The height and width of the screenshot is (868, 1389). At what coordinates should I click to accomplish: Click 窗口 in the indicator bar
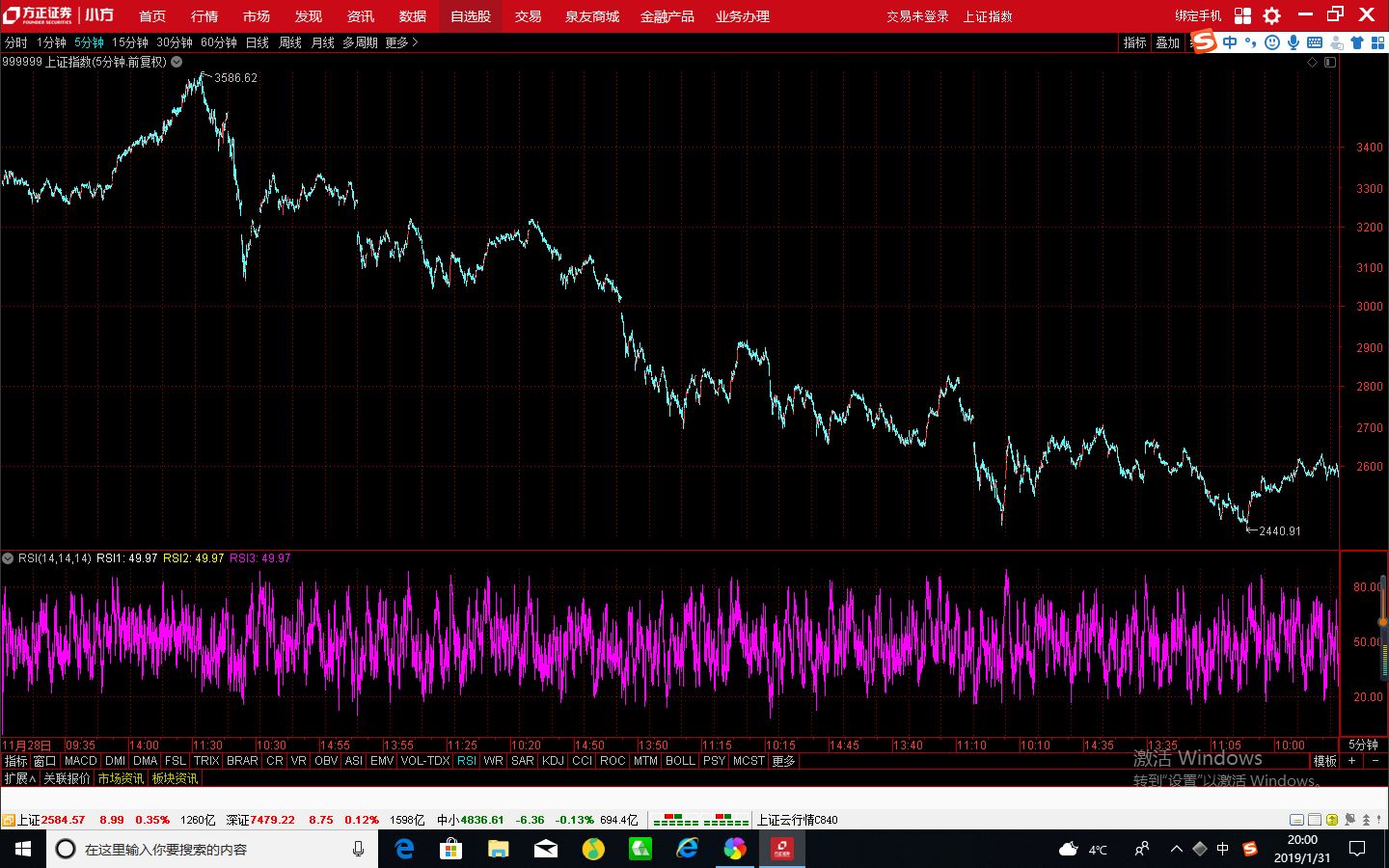[45, 761]
